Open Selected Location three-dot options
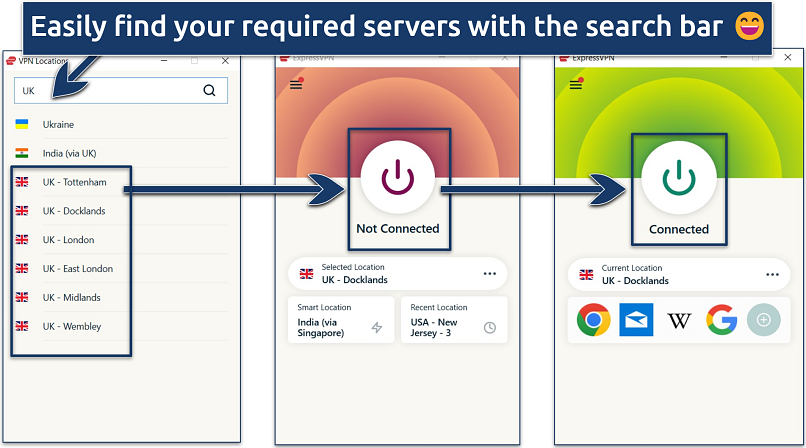This screenshot has height=448, width=806. [x=490, y=274]
